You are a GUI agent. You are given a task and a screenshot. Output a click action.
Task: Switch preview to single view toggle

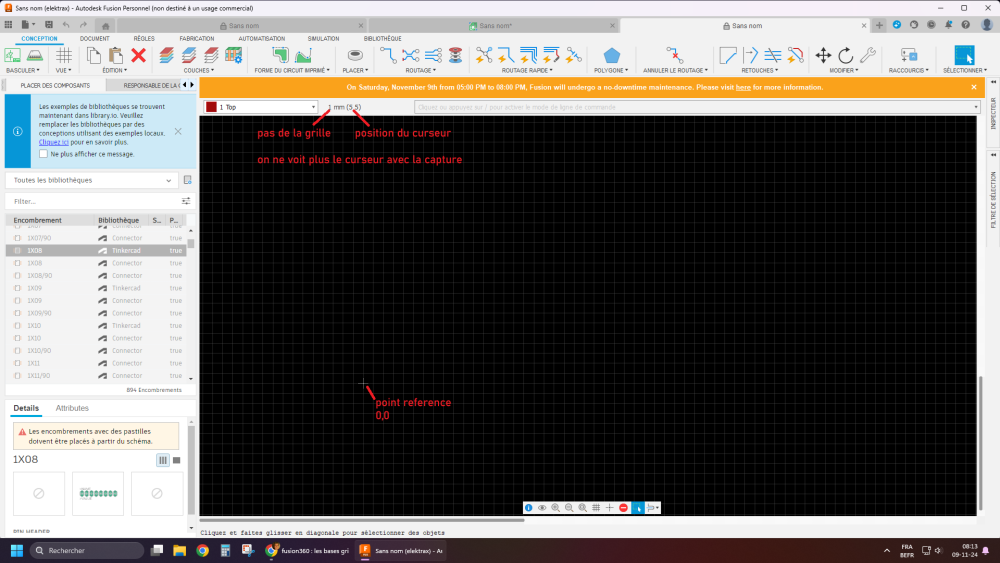pos(177,460)
